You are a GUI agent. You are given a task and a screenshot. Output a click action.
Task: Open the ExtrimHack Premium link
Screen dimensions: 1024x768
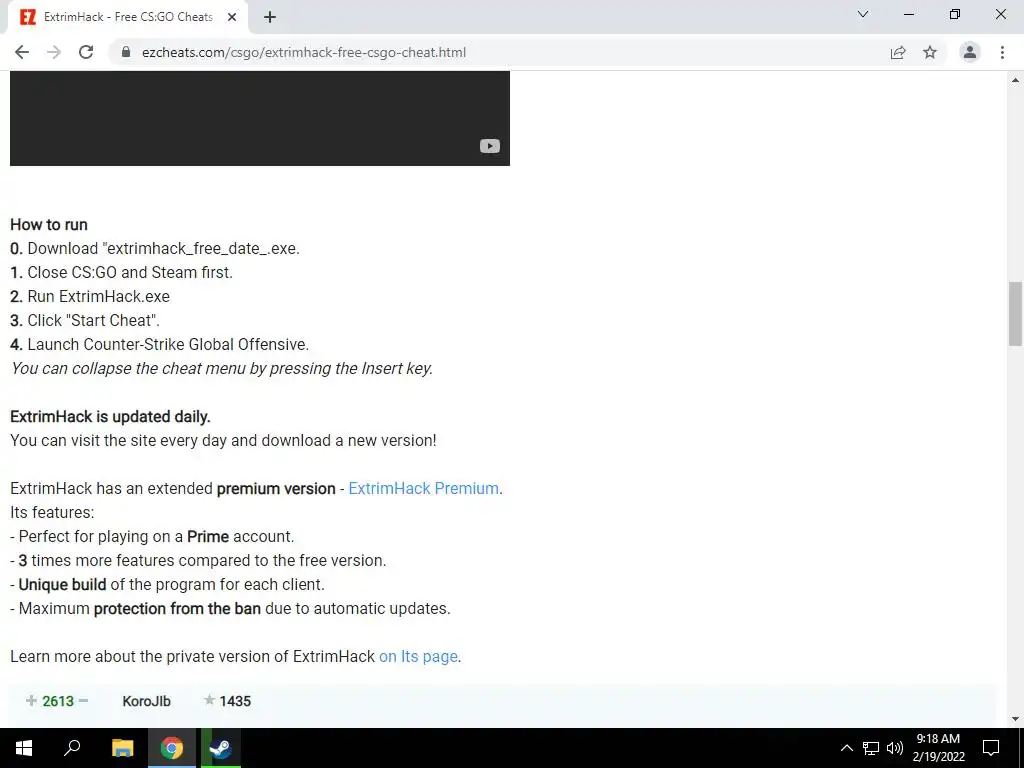423,488
